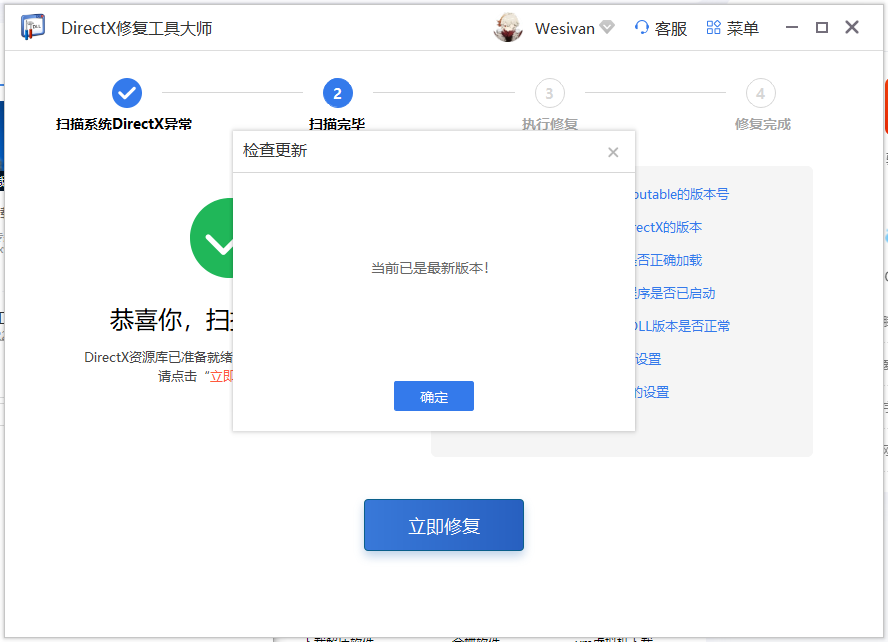Click the step 2 circle indicator
Viewport: 888px width, 642px height.
pyautogui.click(x=338, y=93)
